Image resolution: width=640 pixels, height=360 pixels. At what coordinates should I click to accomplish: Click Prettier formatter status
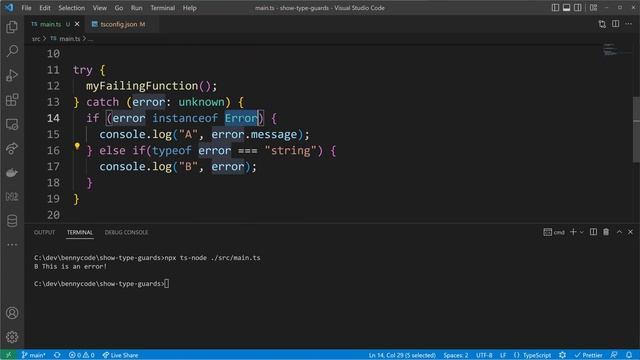click(588, 355)
